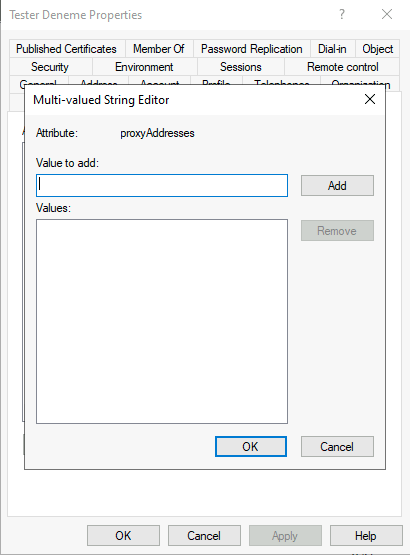410x555 pixels.
Task: Cancel the Multi-valued String Editor
Action: point(337,446)
